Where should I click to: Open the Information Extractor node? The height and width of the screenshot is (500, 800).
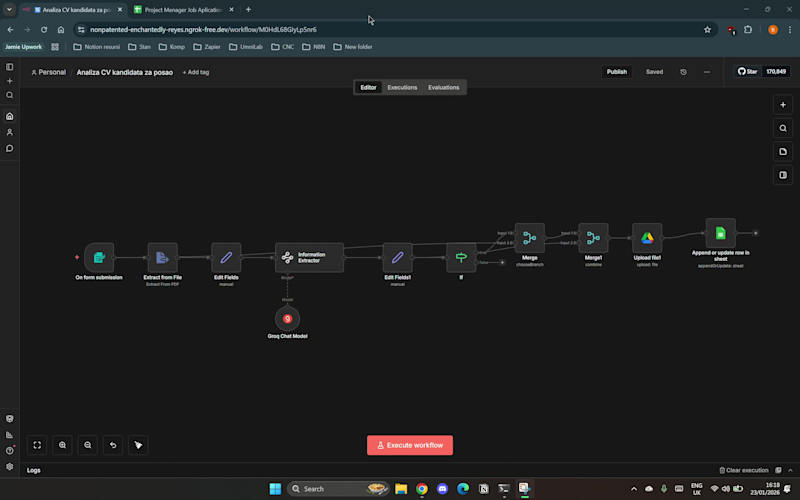[x=309, y=258]
